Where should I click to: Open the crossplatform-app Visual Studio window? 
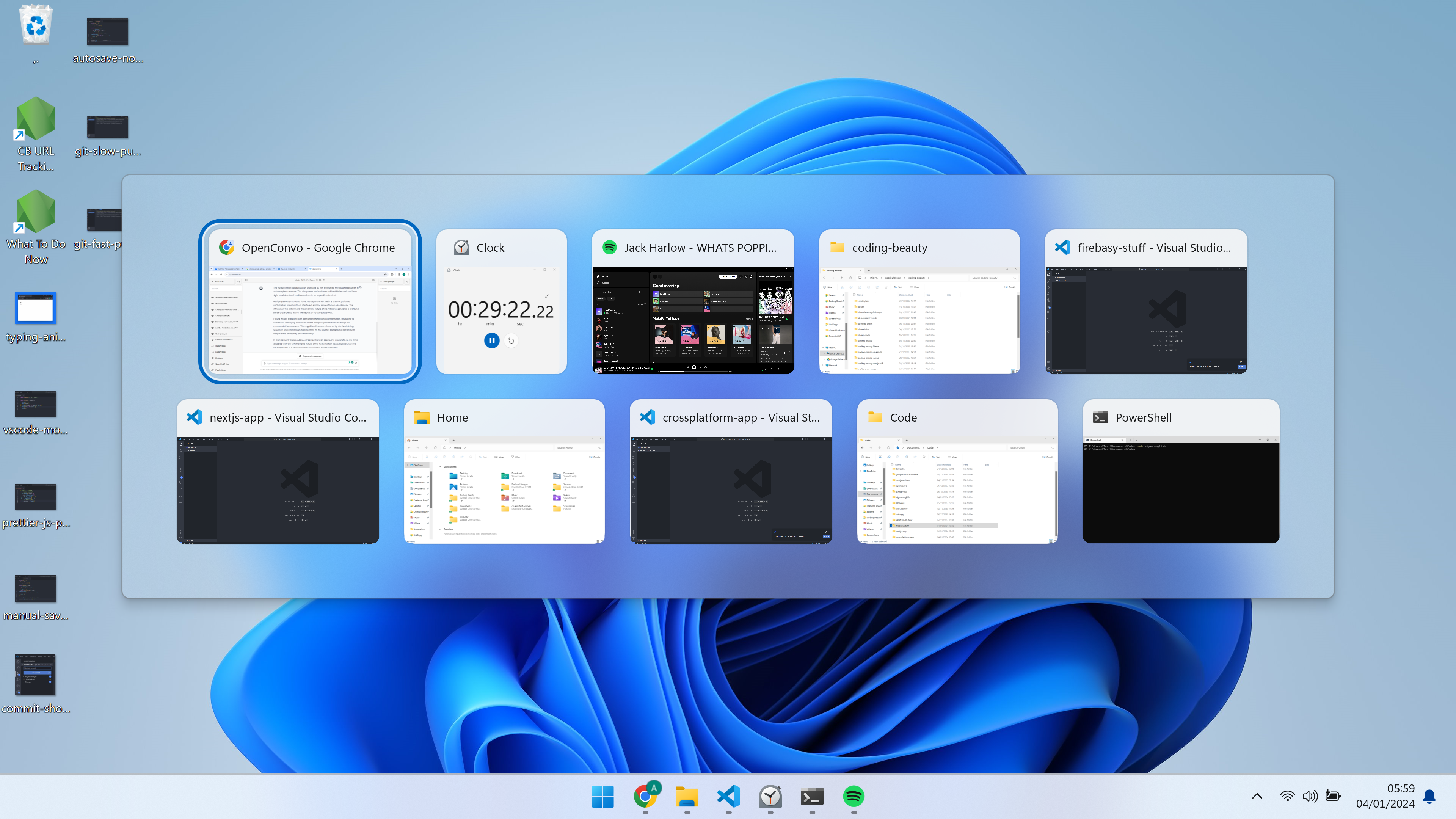coord(730,471)
